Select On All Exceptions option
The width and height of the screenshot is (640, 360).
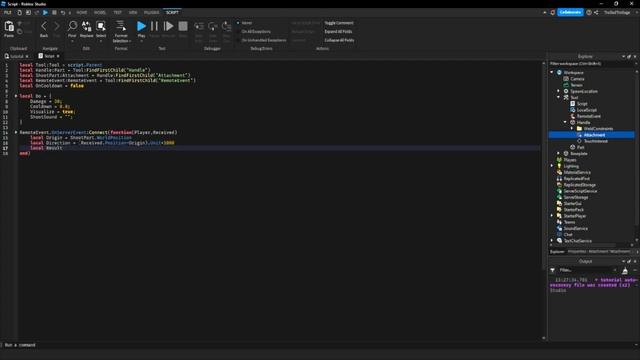pos(254,31)
